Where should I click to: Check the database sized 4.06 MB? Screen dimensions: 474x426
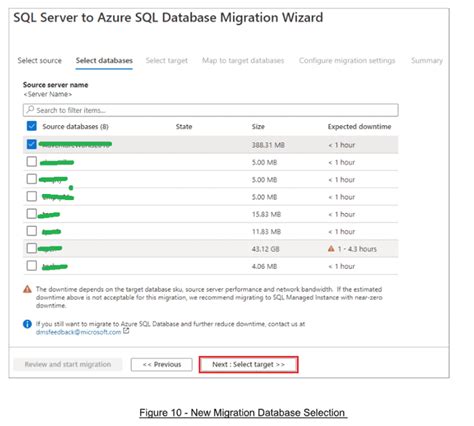point(32,266)
